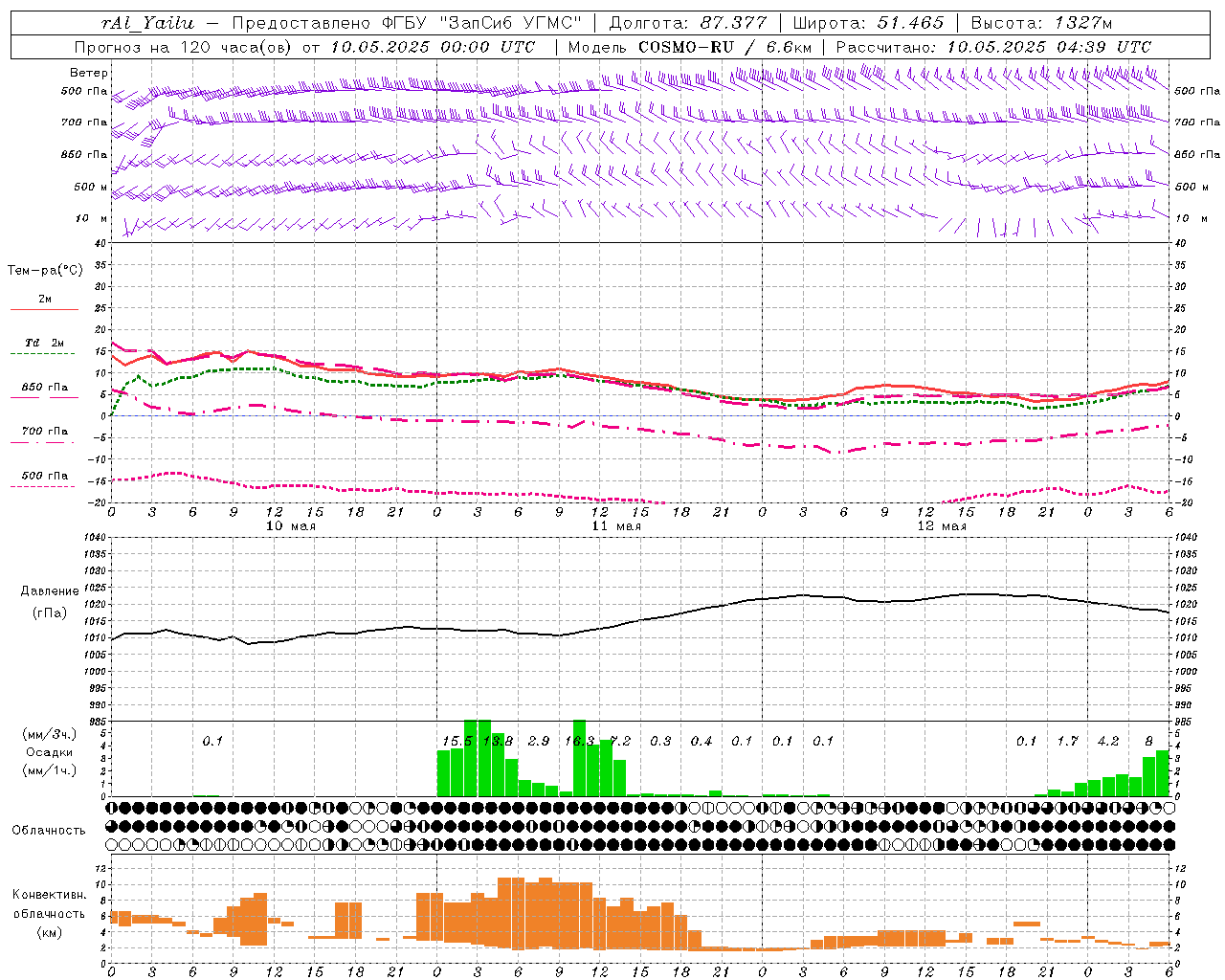Select the Высота: 1327м field

(1041, 23)
